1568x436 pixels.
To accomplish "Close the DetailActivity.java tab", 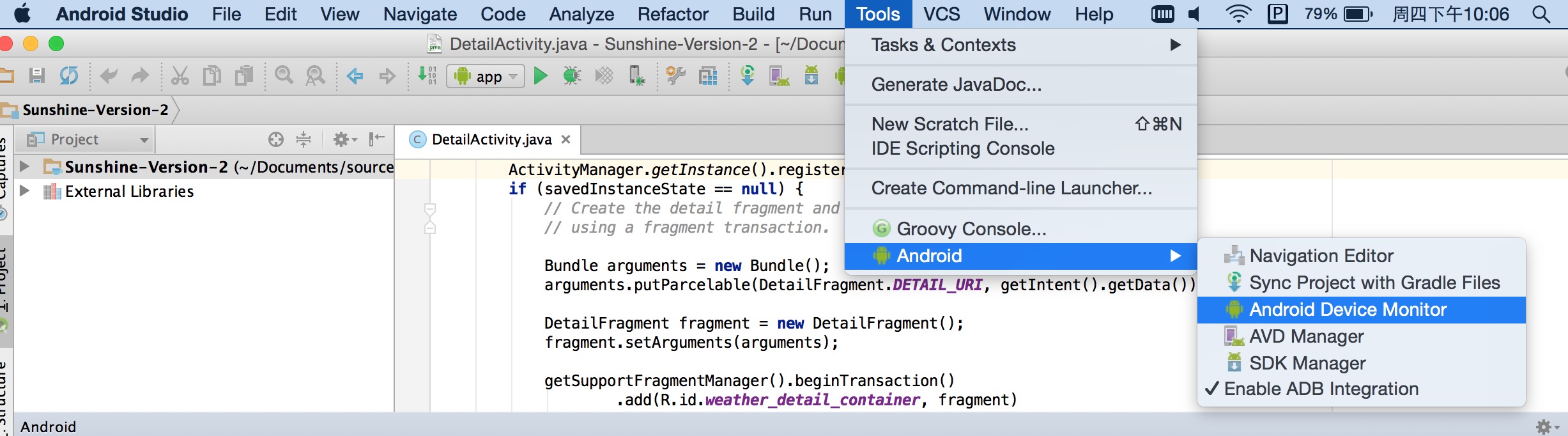I will tap(565, 139).
